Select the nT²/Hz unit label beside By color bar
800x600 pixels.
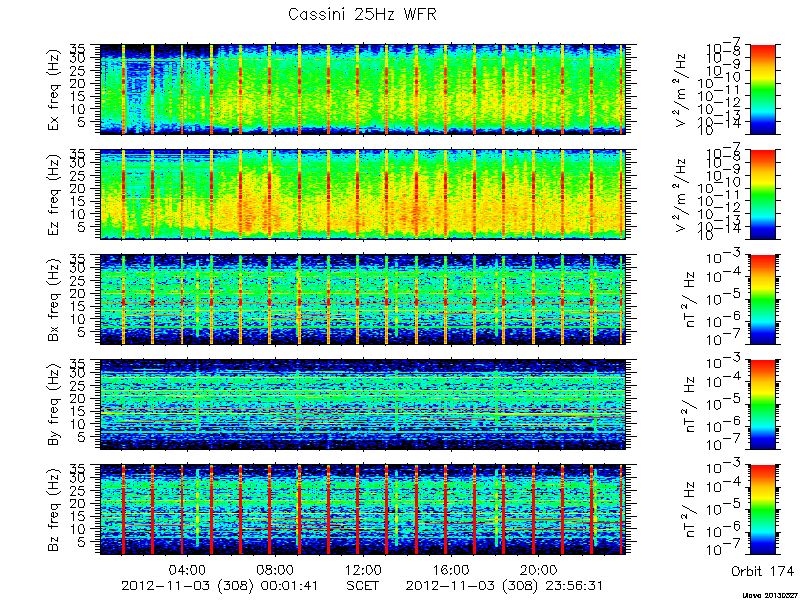click(689, 405)
